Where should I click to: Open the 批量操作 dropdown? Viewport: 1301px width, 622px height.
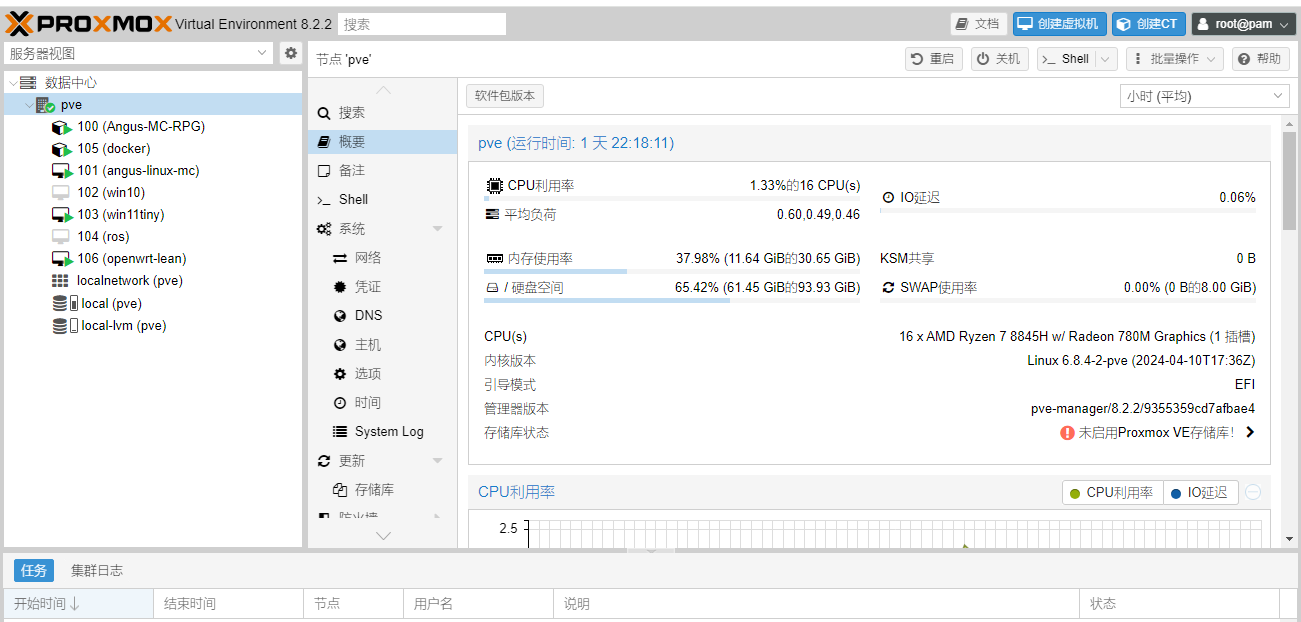[x=1174, y=59]
